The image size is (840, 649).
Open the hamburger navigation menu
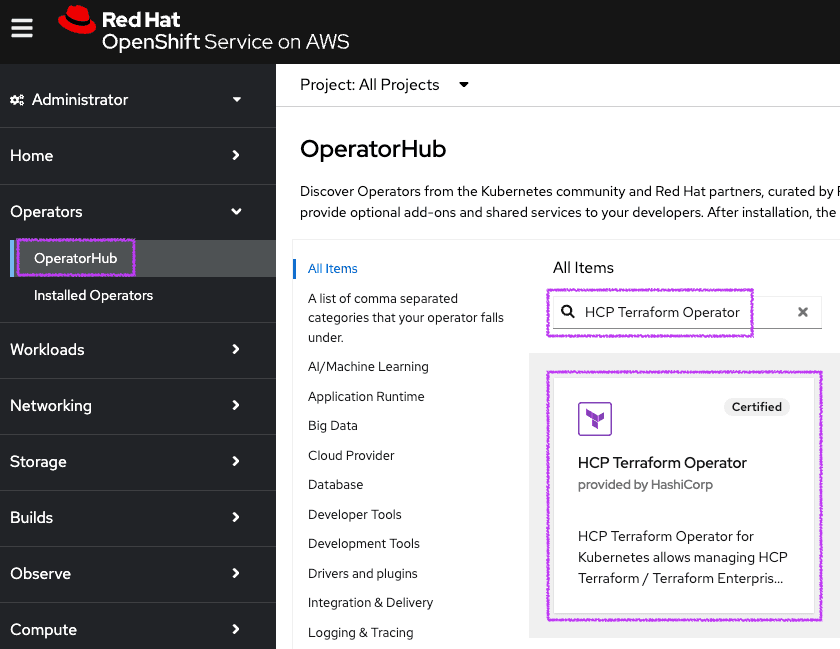pyautogui.click(x=22, y=29)
